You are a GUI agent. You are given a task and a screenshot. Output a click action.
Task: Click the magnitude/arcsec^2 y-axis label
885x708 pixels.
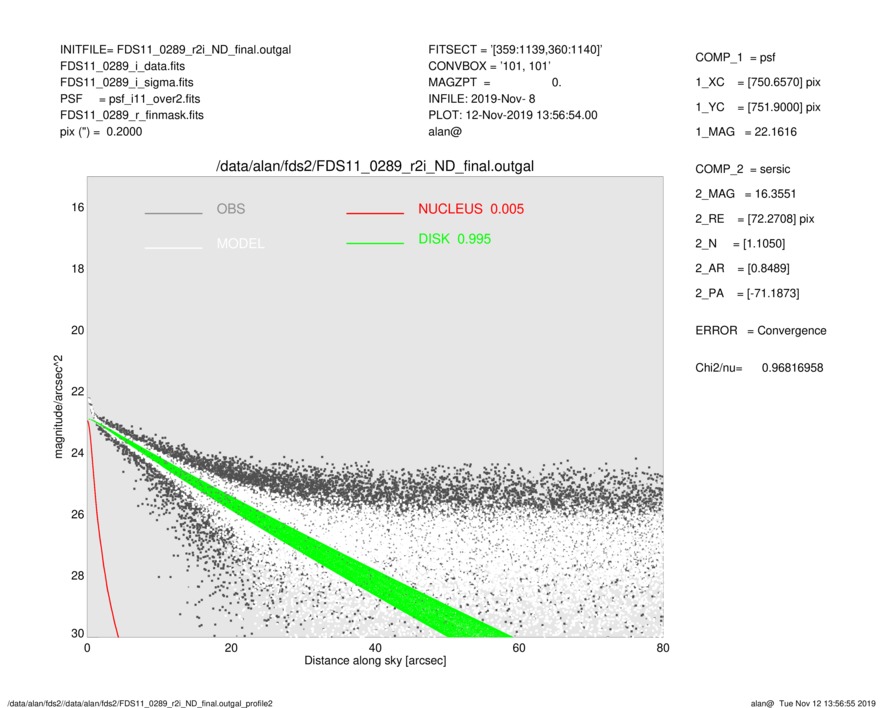[58, 407]
